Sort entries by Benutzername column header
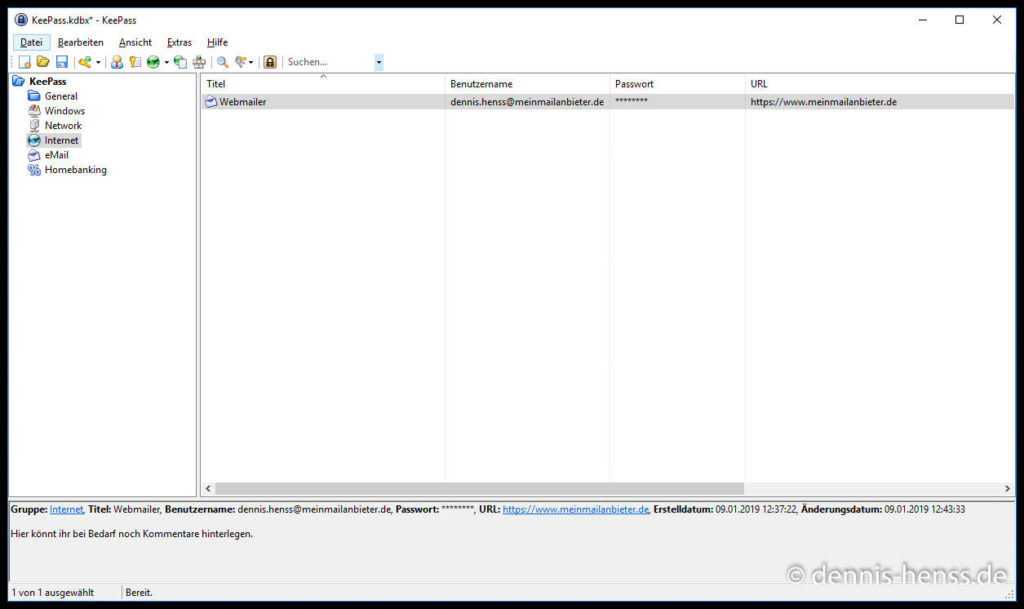The image size is (1024, 609). (527, 84)
